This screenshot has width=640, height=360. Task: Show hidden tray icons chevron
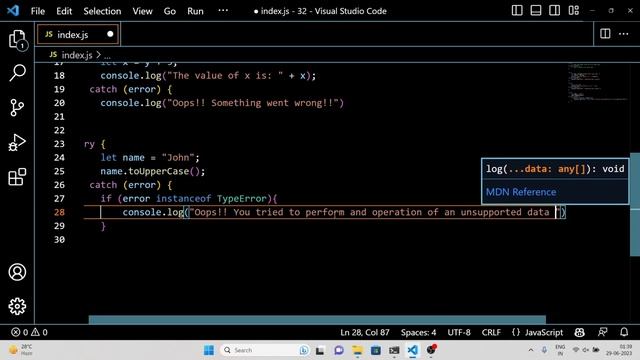click(x=531, y=350)
